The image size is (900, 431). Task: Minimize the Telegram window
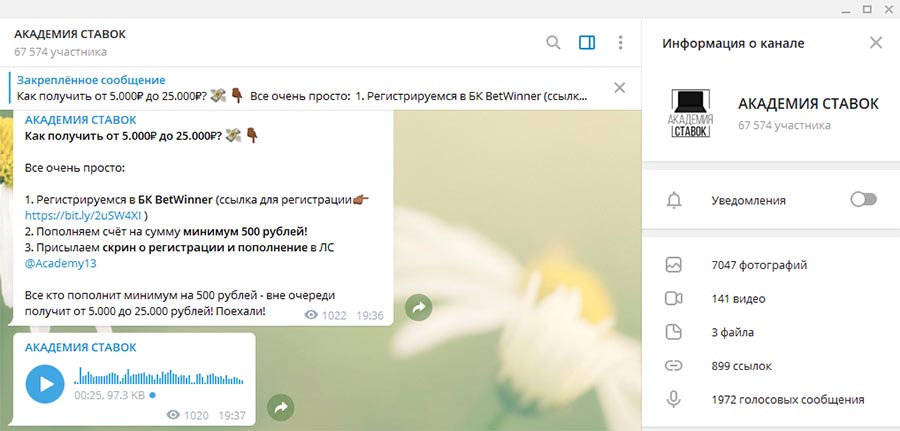coord(847,9)
